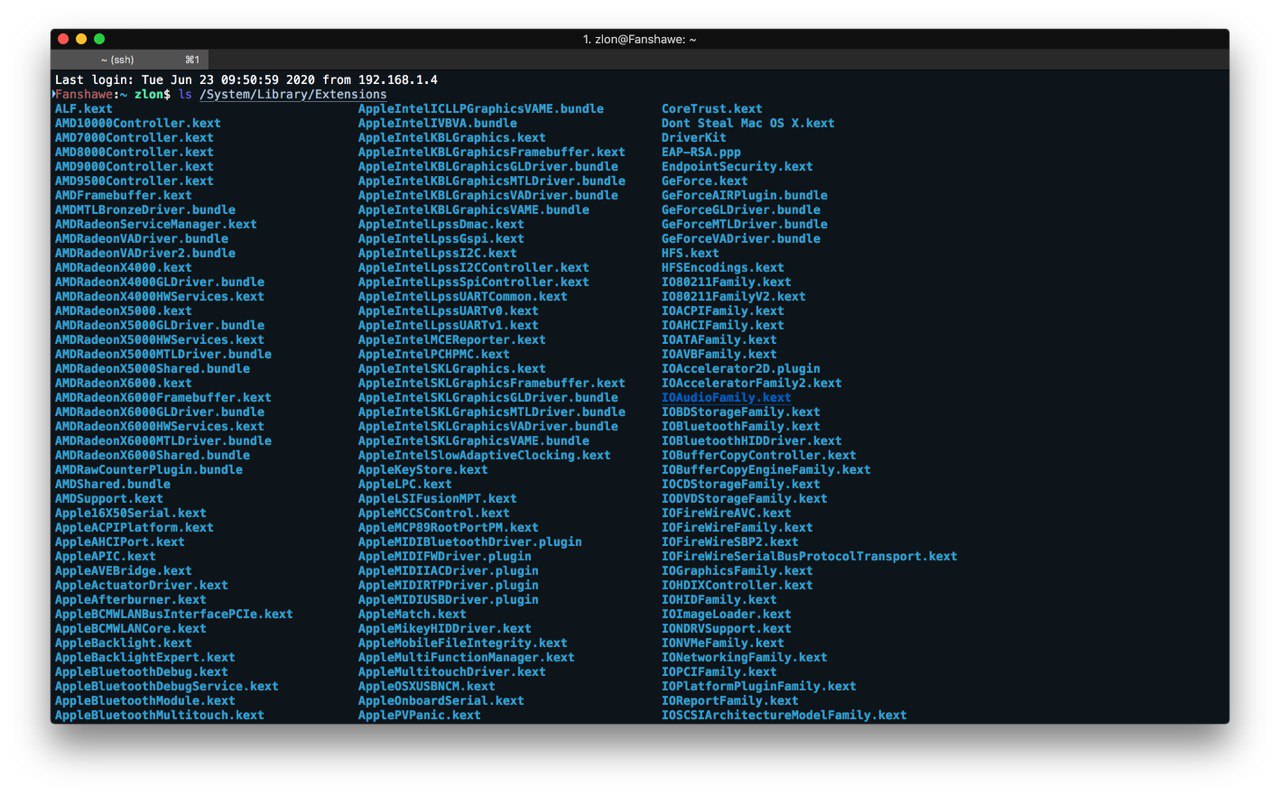
Task: Click the yellow minimize window button
Action: point(82,39)
